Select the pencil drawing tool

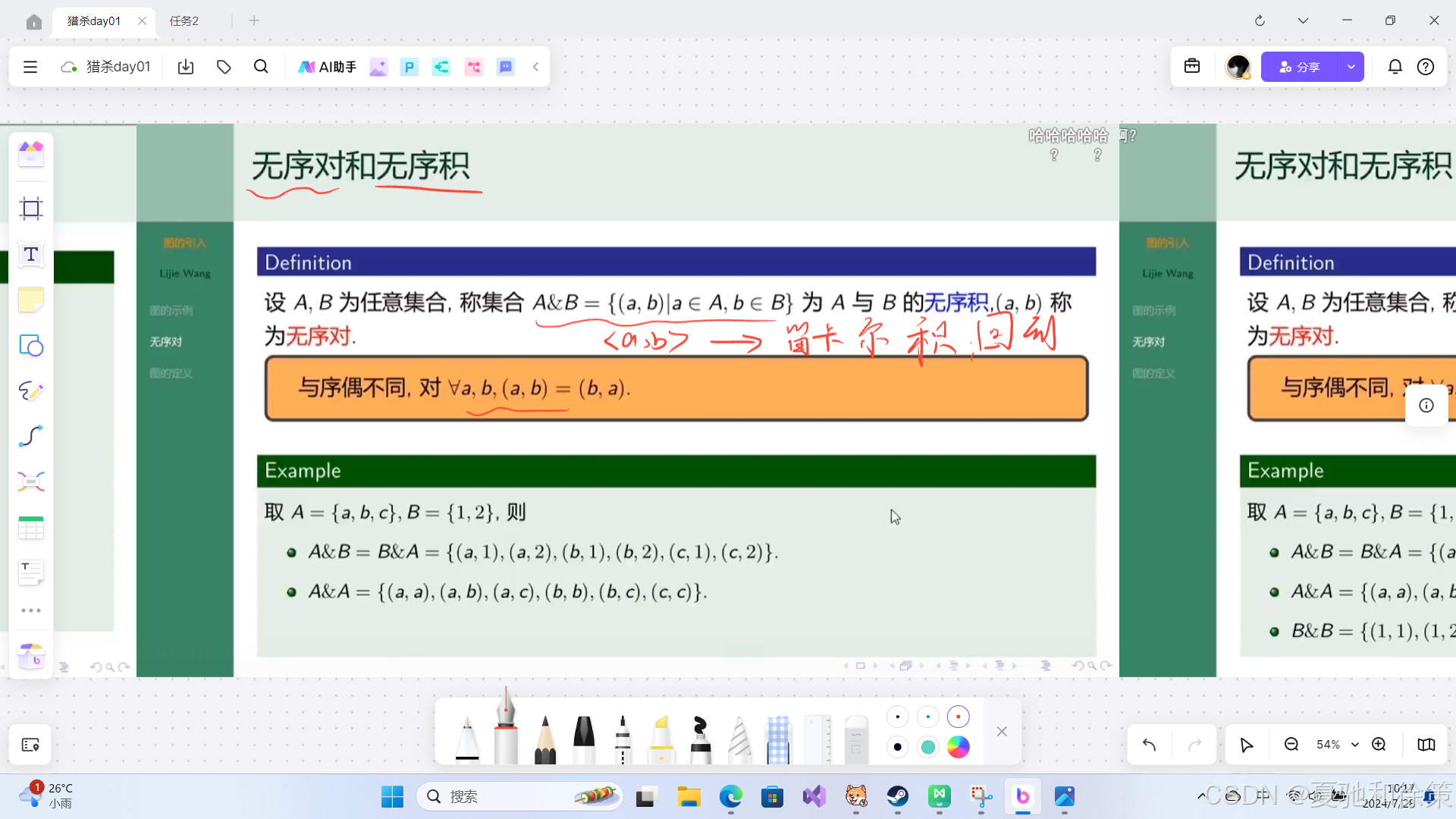tap(544, 739)
